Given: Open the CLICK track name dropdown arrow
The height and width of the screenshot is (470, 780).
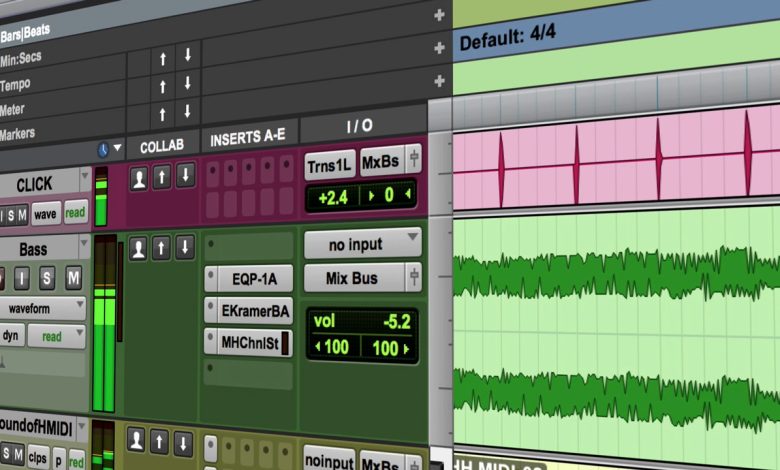Looking at the screenshot, I should (84, 176).
